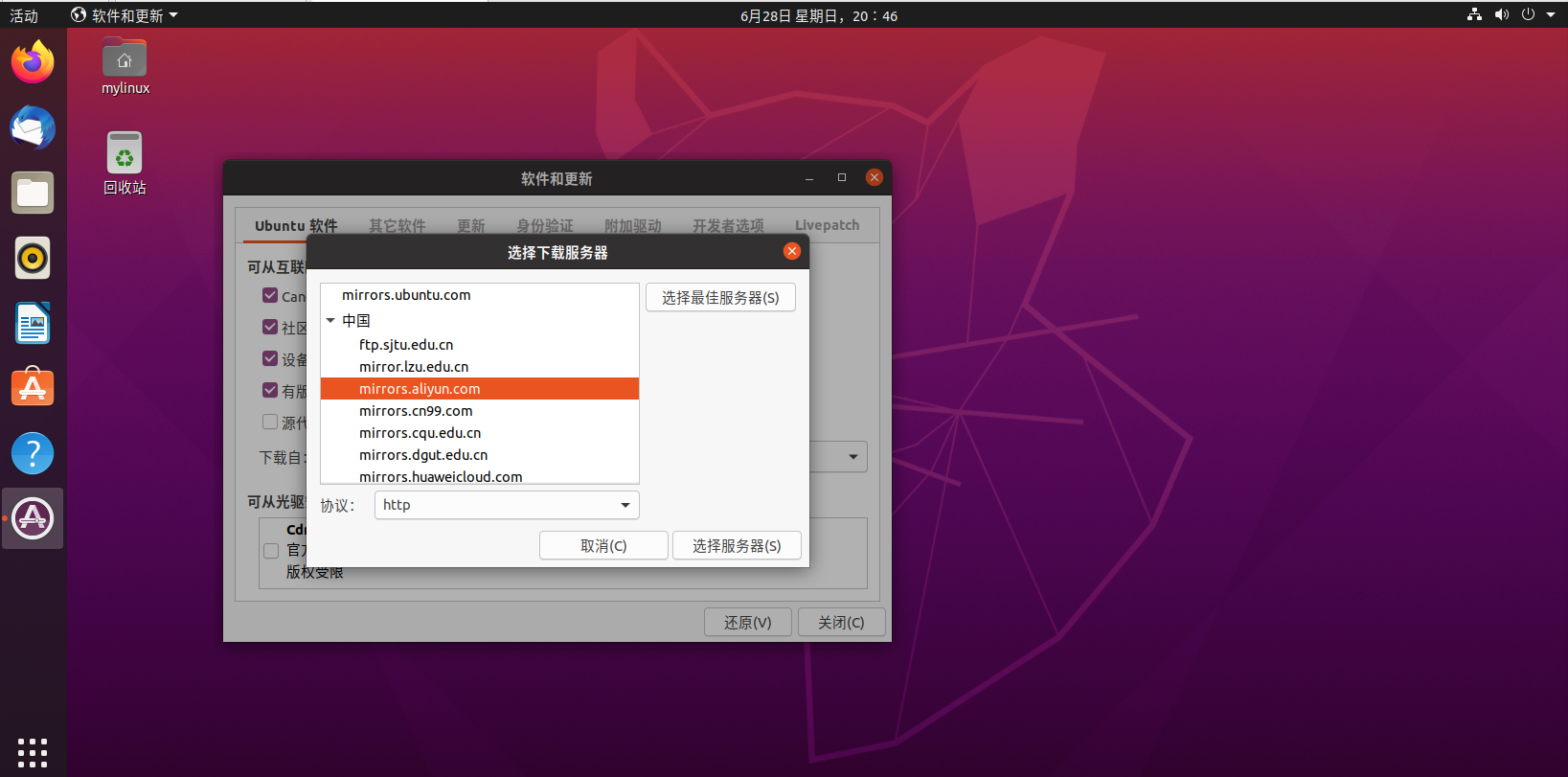
Task: Launch Thunderbird mail from the dock
Action: click(33, 127)
